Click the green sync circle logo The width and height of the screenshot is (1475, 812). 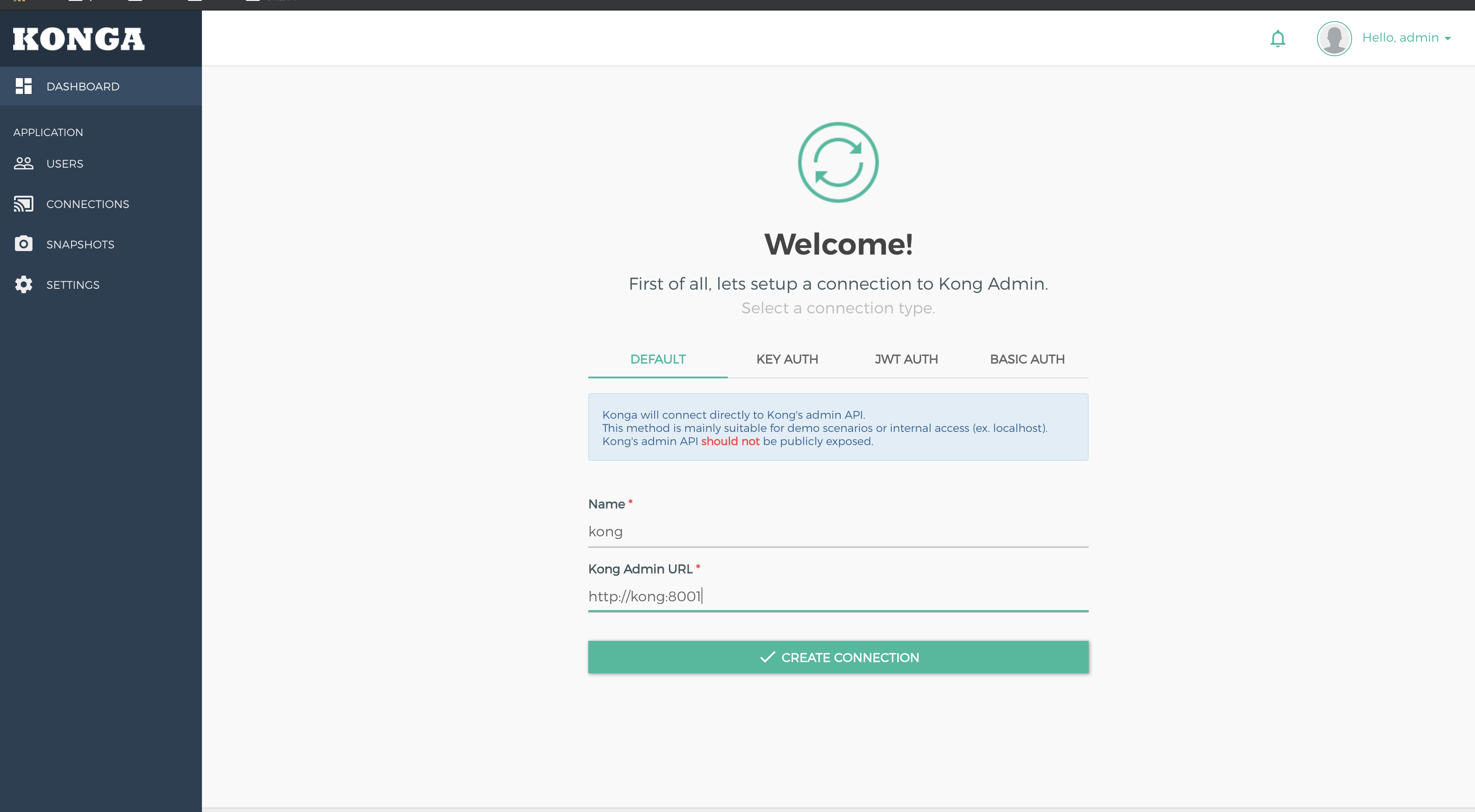point(838,162)
